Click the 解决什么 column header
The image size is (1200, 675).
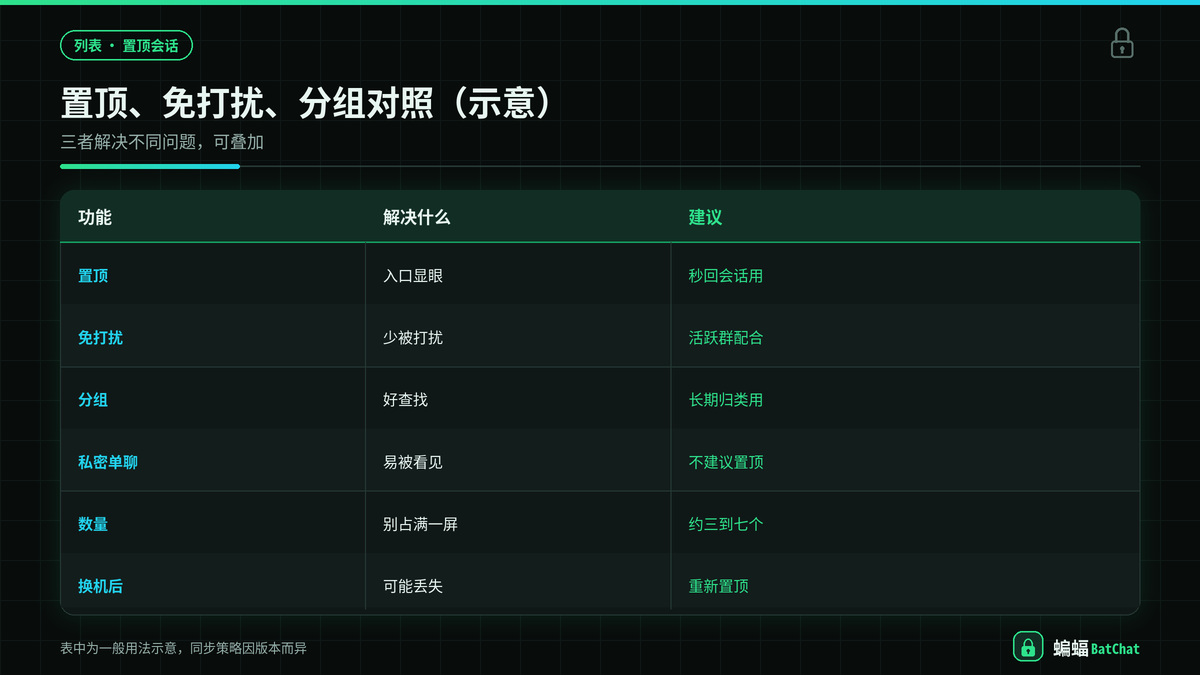tap(417, 217)
